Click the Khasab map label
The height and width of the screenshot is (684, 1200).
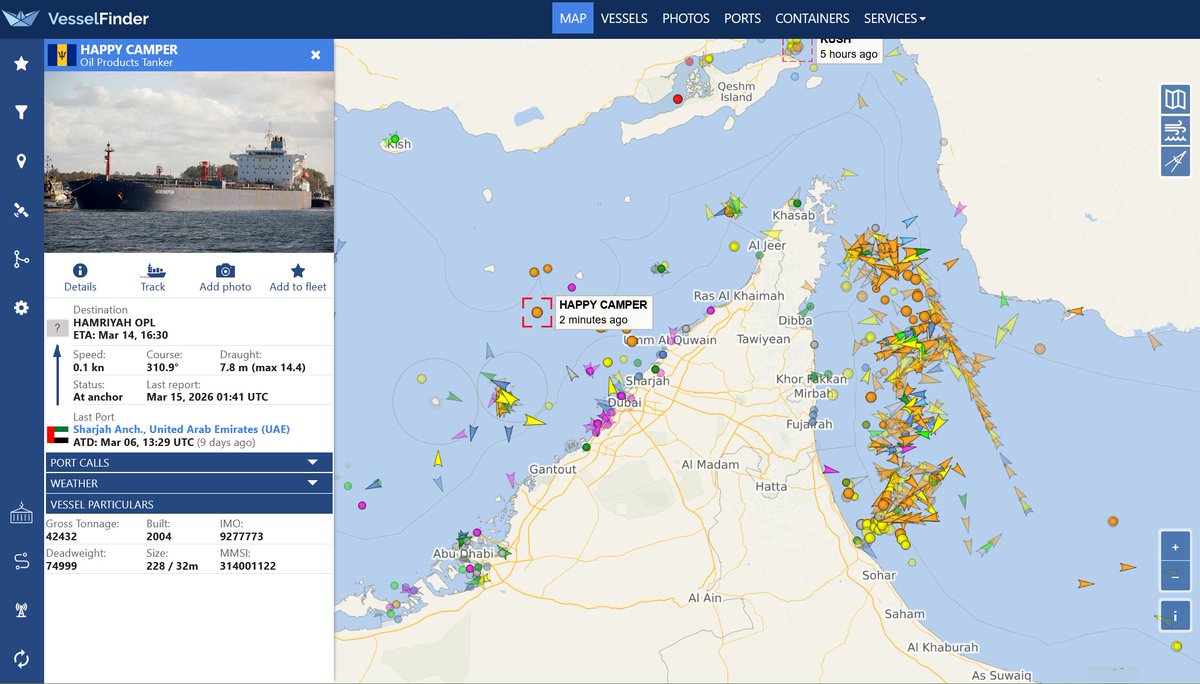(x=794, y=215)
